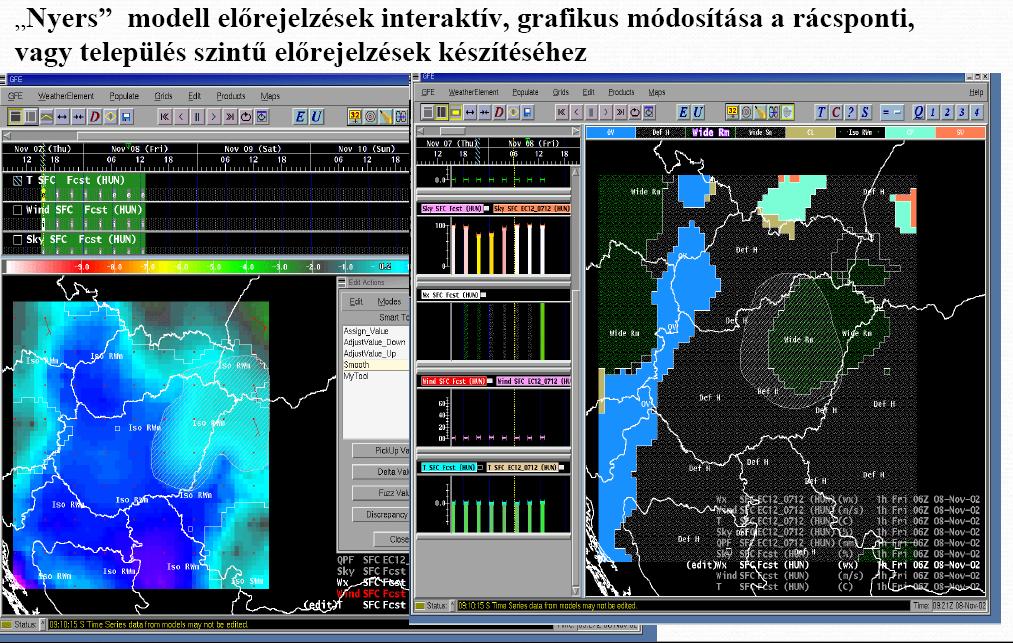1013x643 pixels.
Task: Select the pencil tool in left GFE window
Action: point(386,117)
